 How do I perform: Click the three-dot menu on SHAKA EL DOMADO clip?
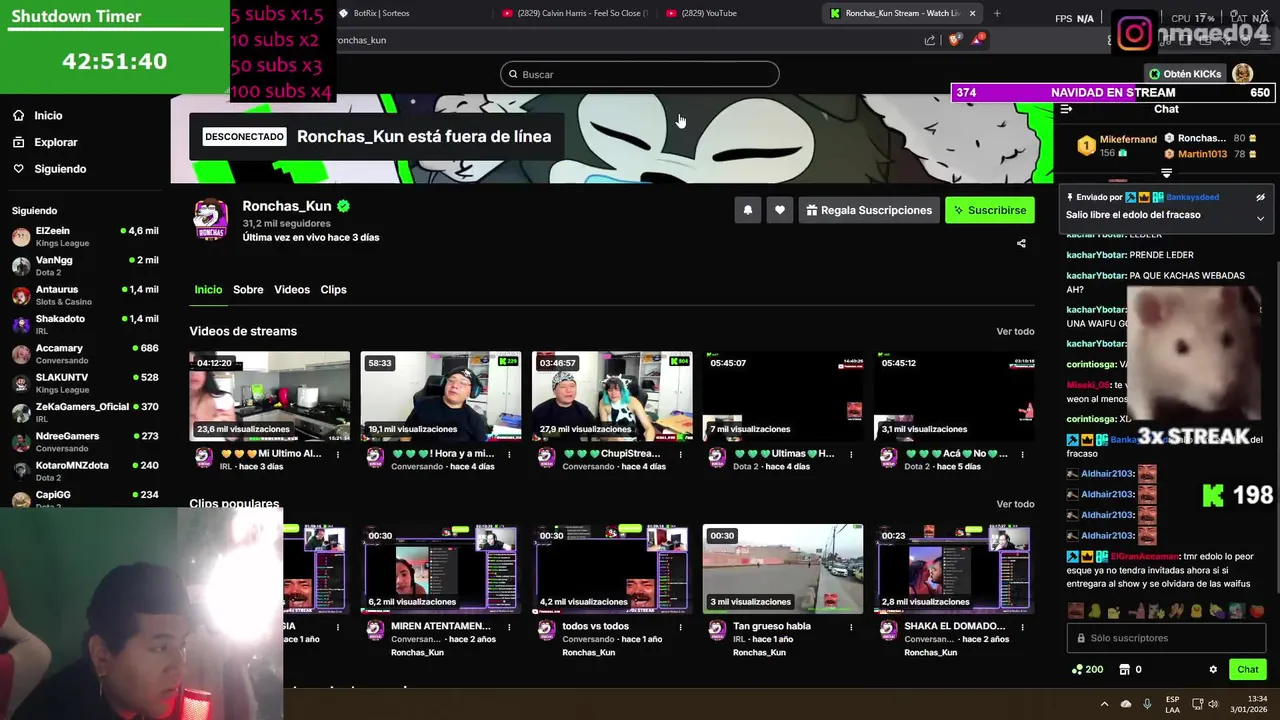[1024, 626]
